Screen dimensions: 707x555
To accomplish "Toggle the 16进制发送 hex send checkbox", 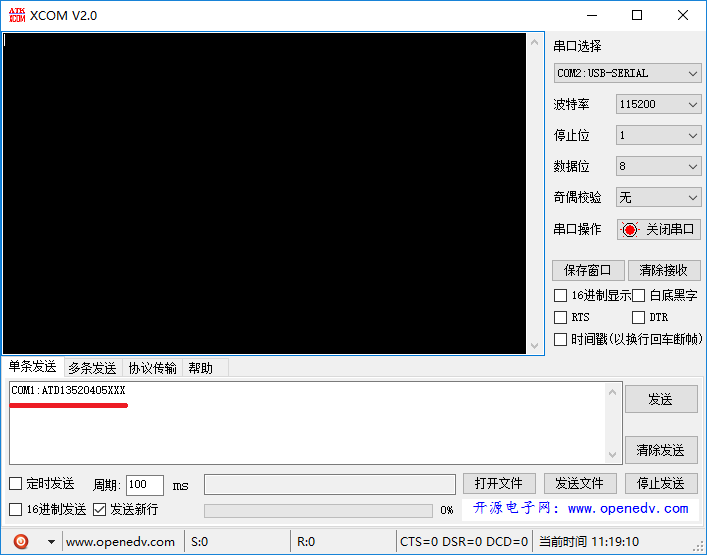I will [15, 509].
